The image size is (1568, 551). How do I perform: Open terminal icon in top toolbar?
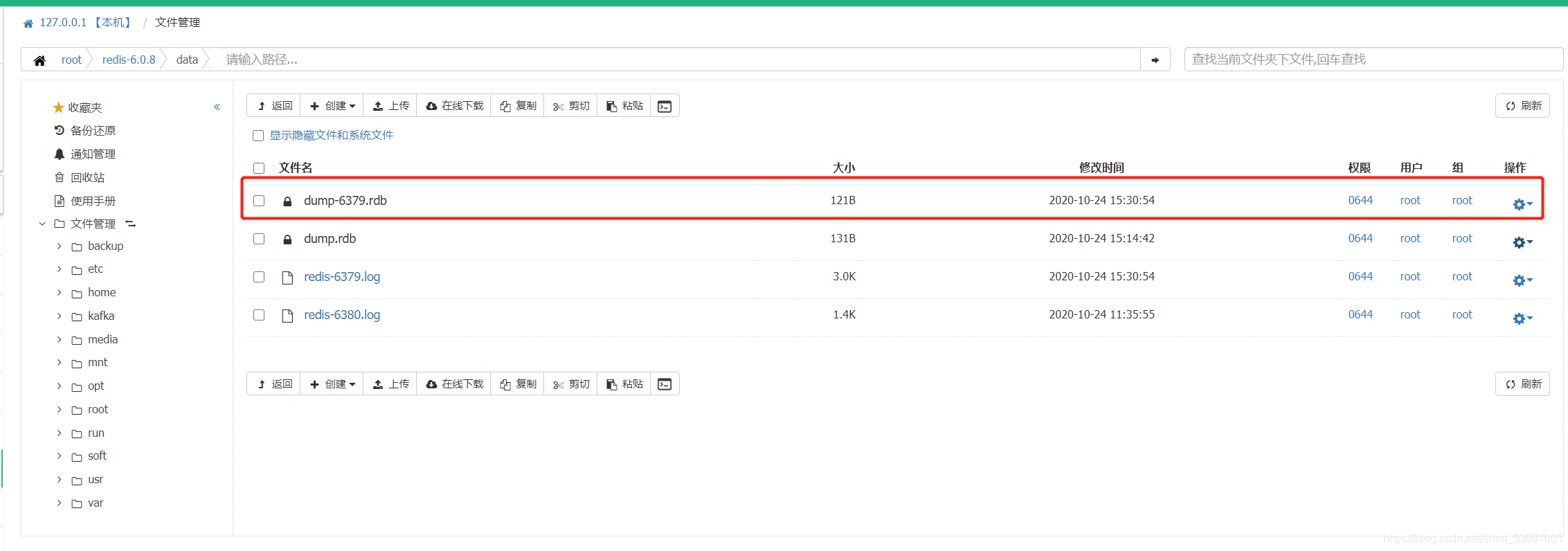click(665, 106)
